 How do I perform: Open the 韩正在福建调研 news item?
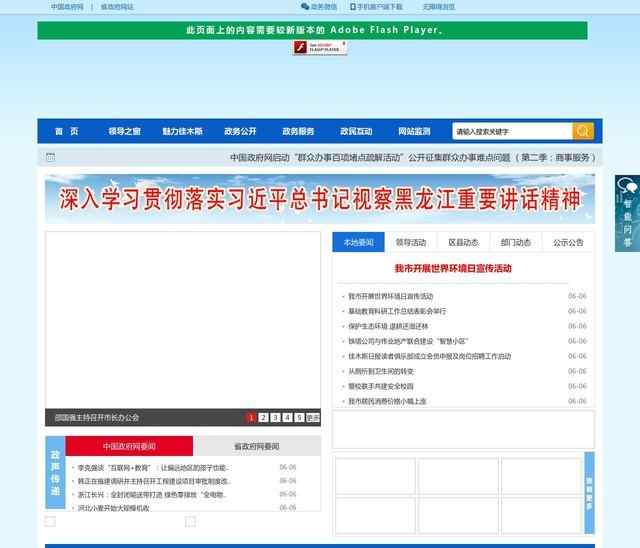[154, 481]
